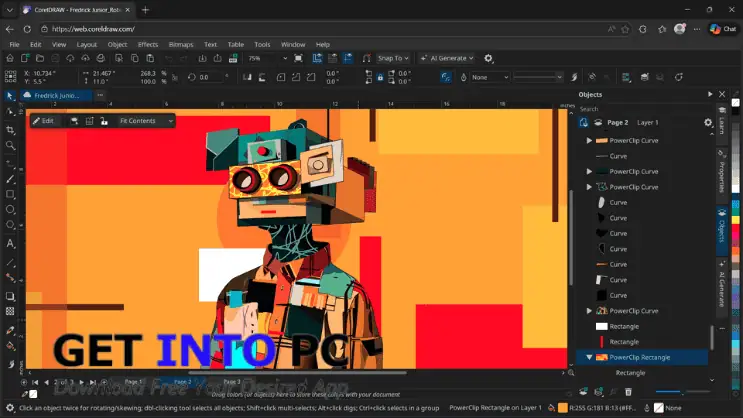Toggle layer visibility icon beside Page 2
This screenshot has width=743, height=418.
pos(598,122)
